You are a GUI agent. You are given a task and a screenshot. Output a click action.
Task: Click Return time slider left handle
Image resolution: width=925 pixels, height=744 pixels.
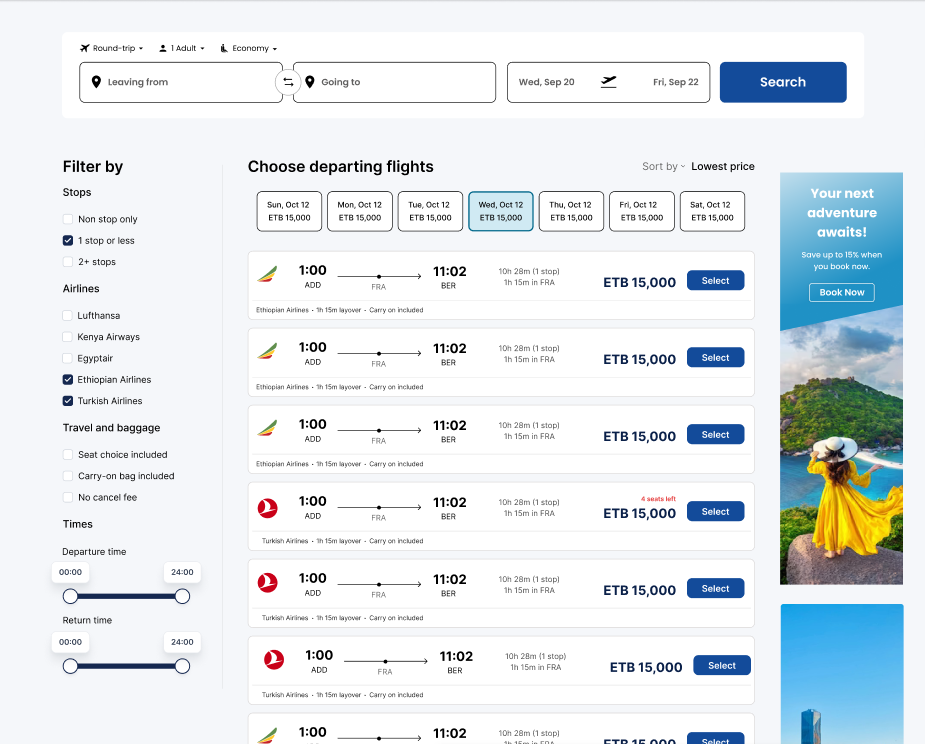[x=70, y=667]
